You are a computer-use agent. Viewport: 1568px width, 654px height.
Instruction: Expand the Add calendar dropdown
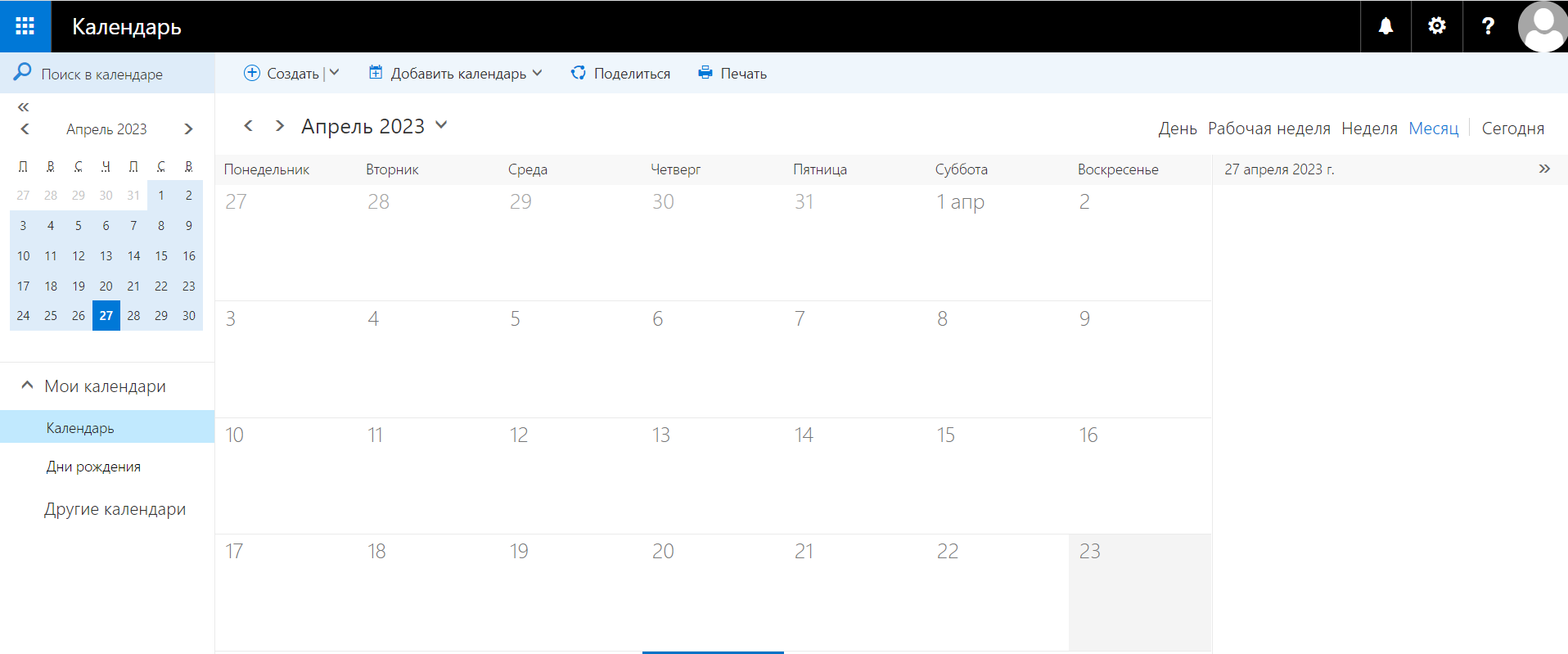click(x=537, y=73)
